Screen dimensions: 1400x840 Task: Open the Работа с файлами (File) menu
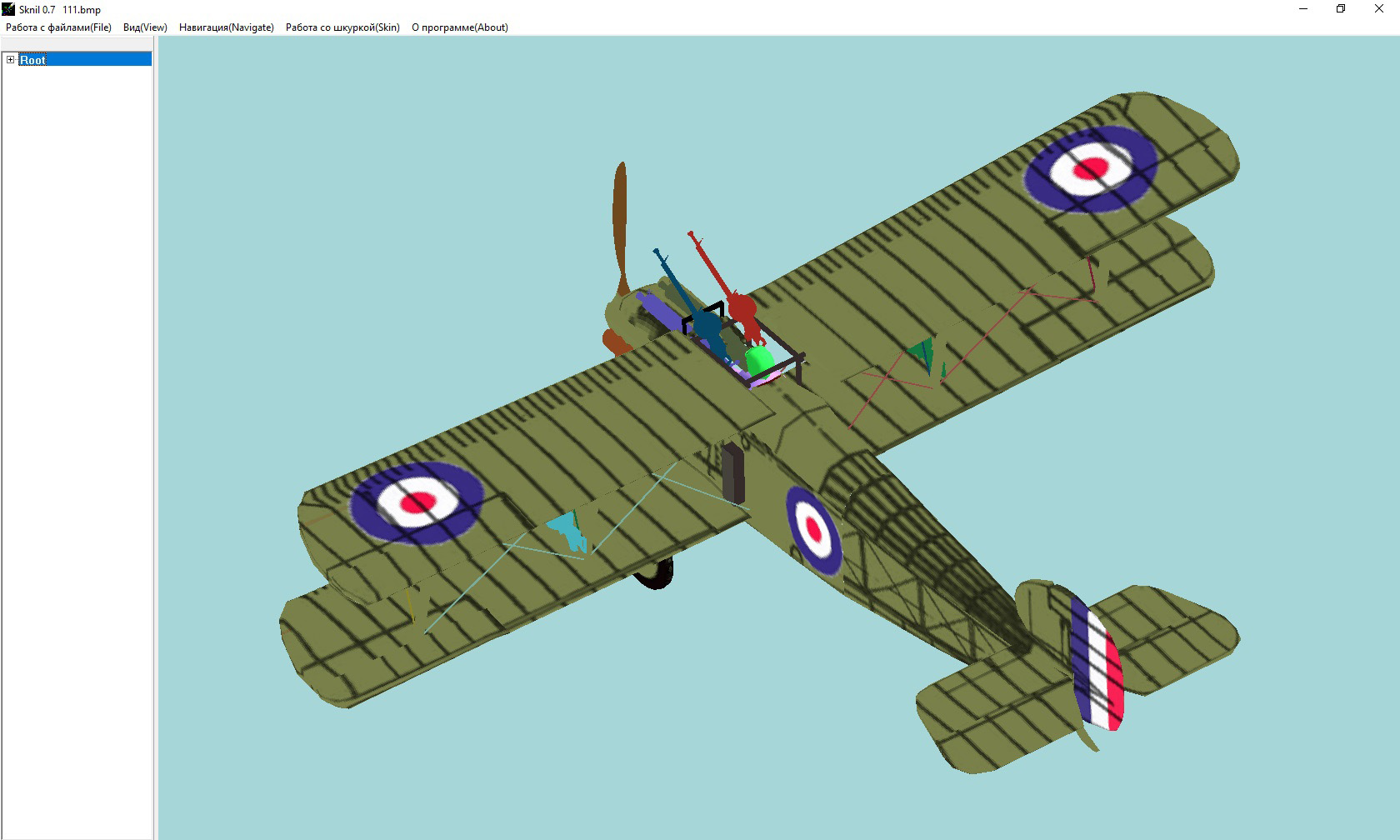click(x=58, y=27)
